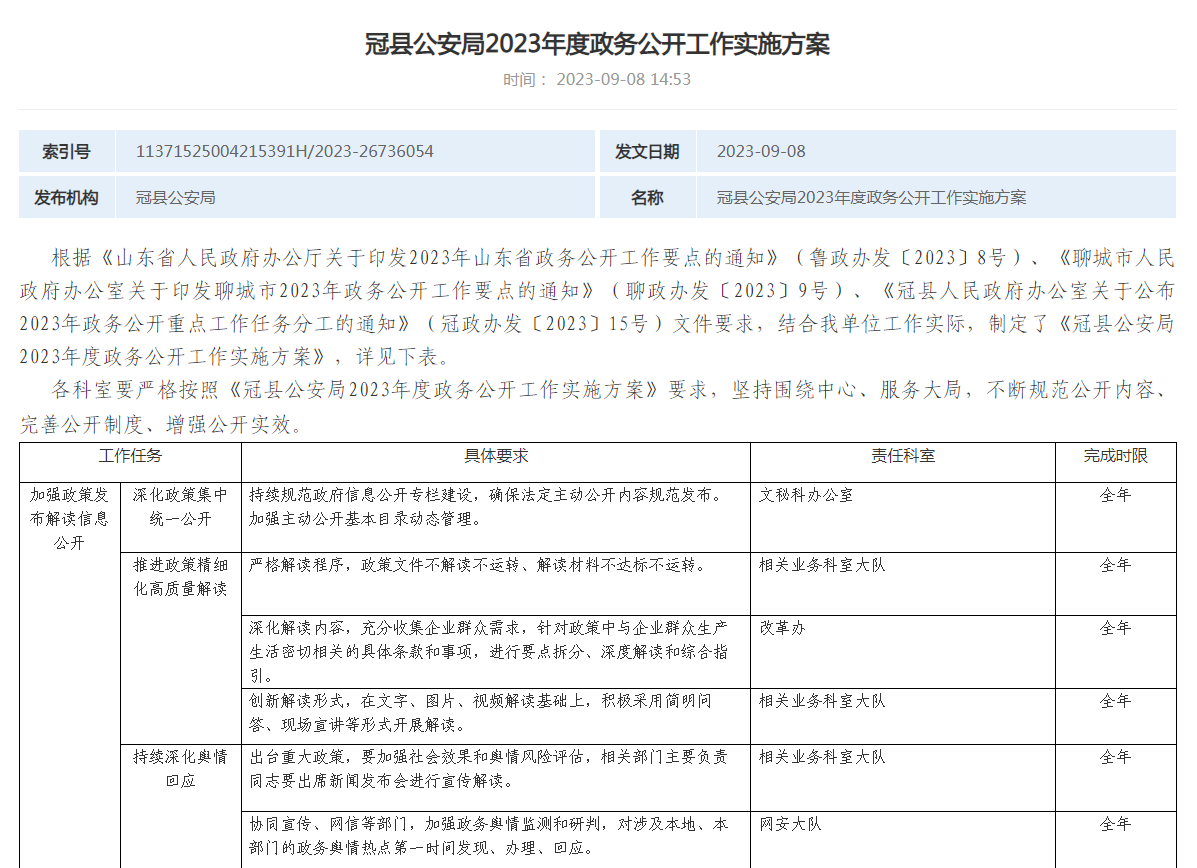Select 相关业务科室大队 in the 严格解读程序 row
This screenshot has width=1197, height=868.
(x=822, y=565)
